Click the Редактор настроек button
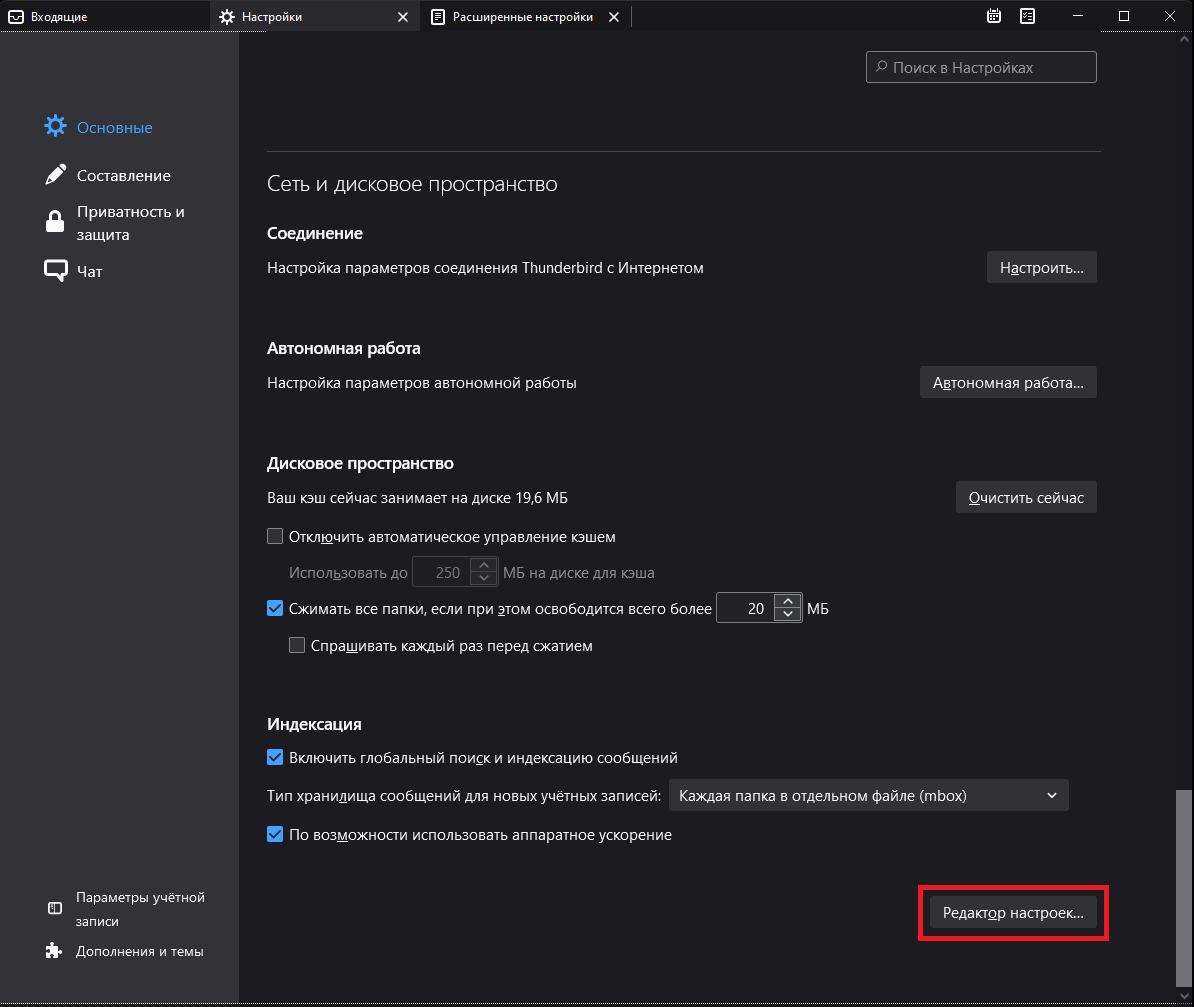1195x1007 pixels. (x=1013, y=913)
